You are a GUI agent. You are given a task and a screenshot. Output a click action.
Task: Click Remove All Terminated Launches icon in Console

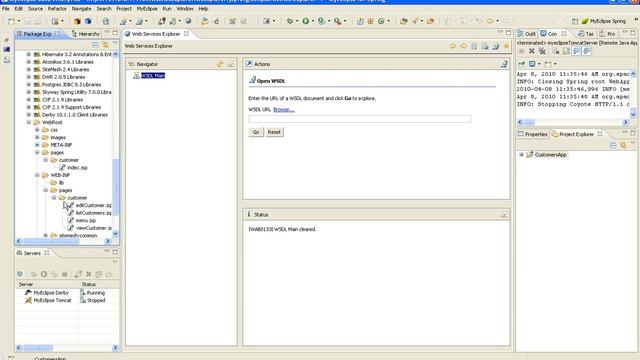tap(542, 51)
